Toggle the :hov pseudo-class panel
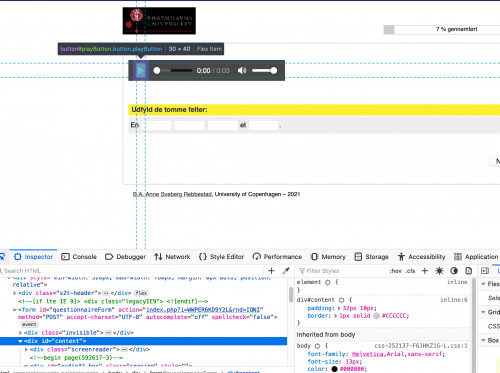 (x=395, y=271)
